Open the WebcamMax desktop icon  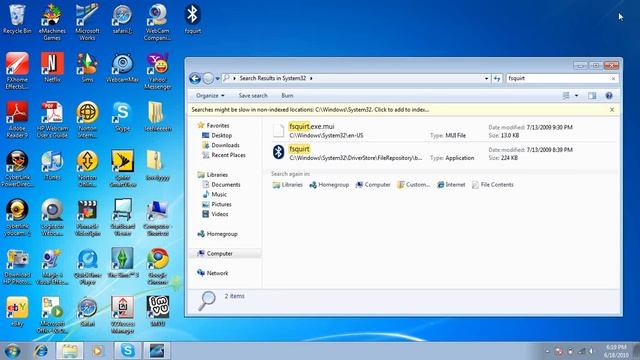point(122,68)
